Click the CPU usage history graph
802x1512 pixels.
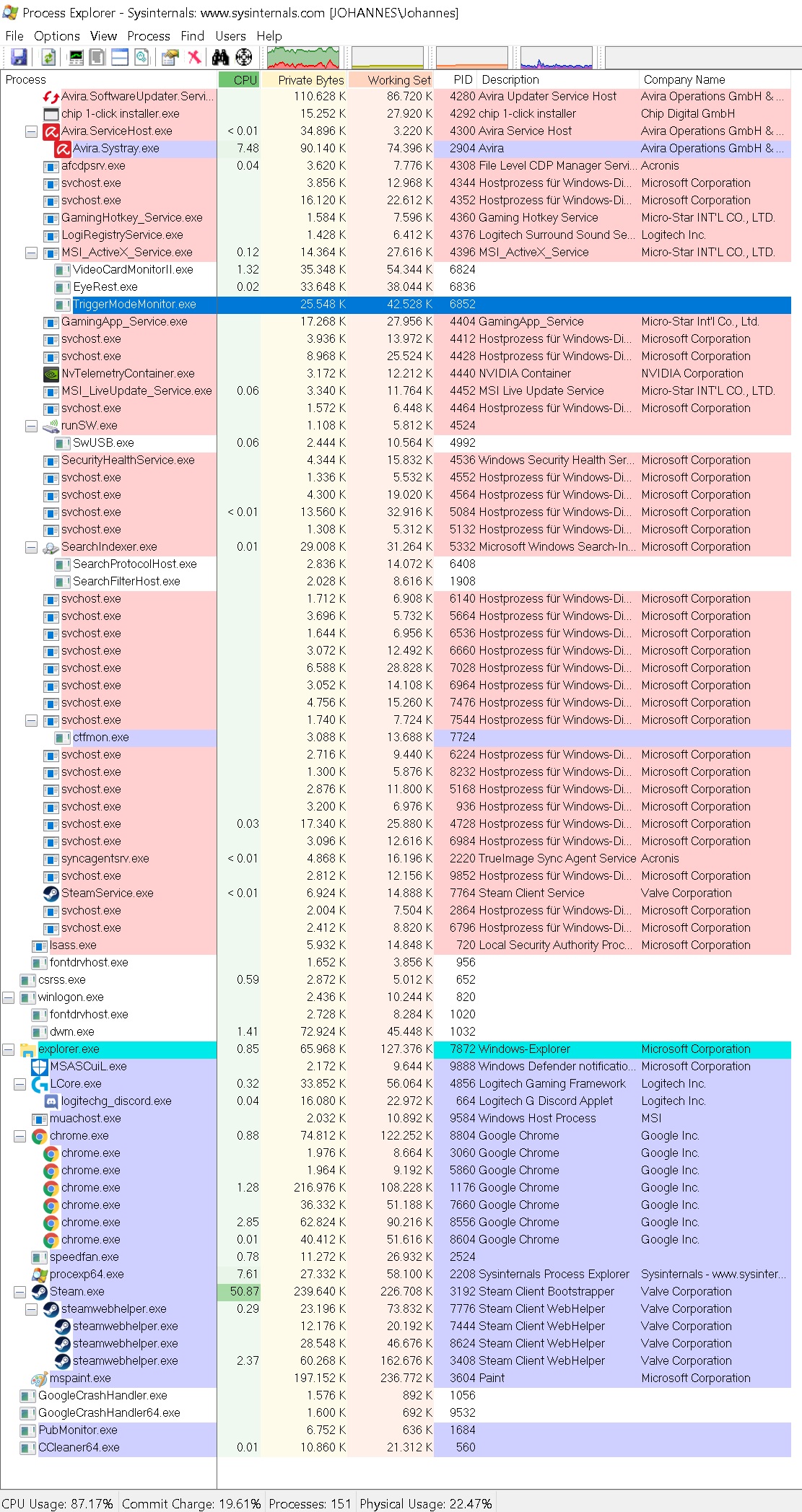click(x=303, y=57)
